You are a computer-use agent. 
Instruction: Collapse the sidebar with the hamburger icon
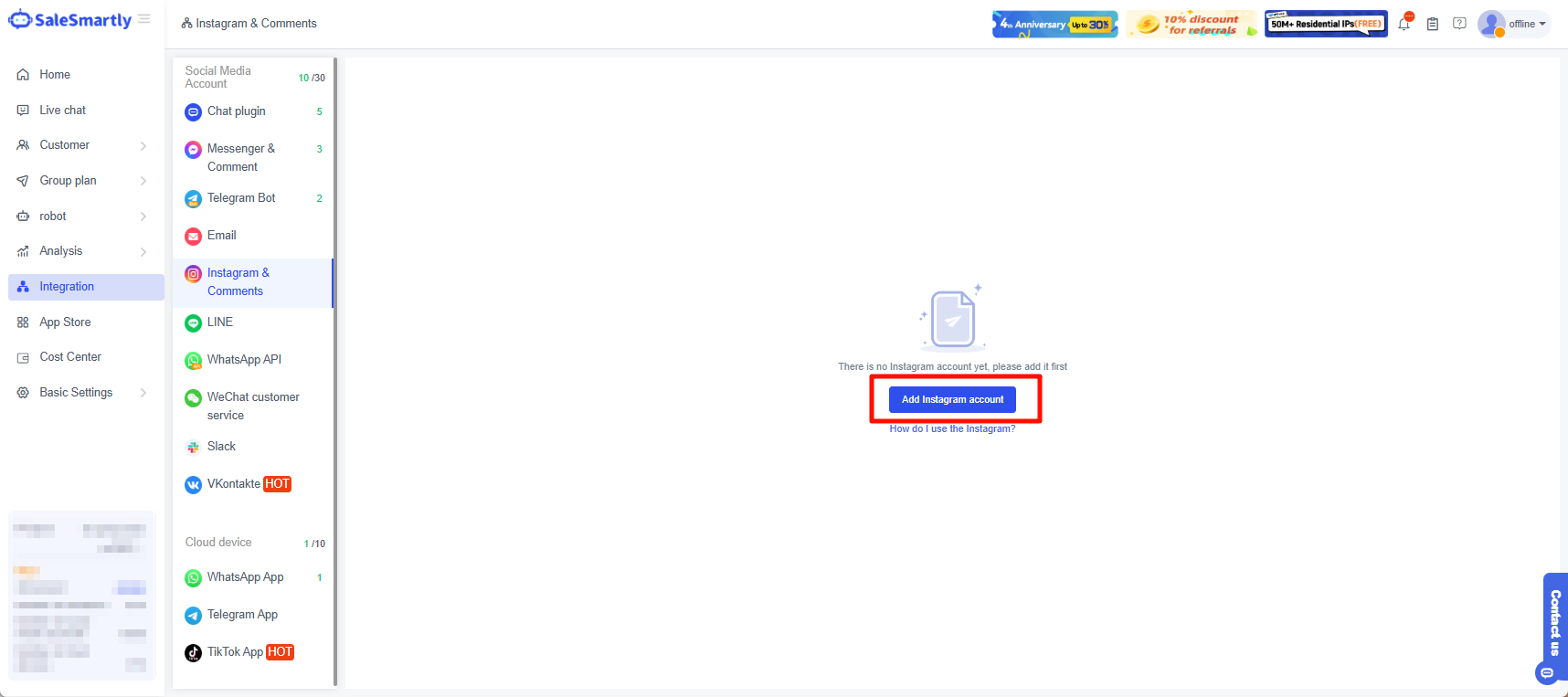(144, 19)
